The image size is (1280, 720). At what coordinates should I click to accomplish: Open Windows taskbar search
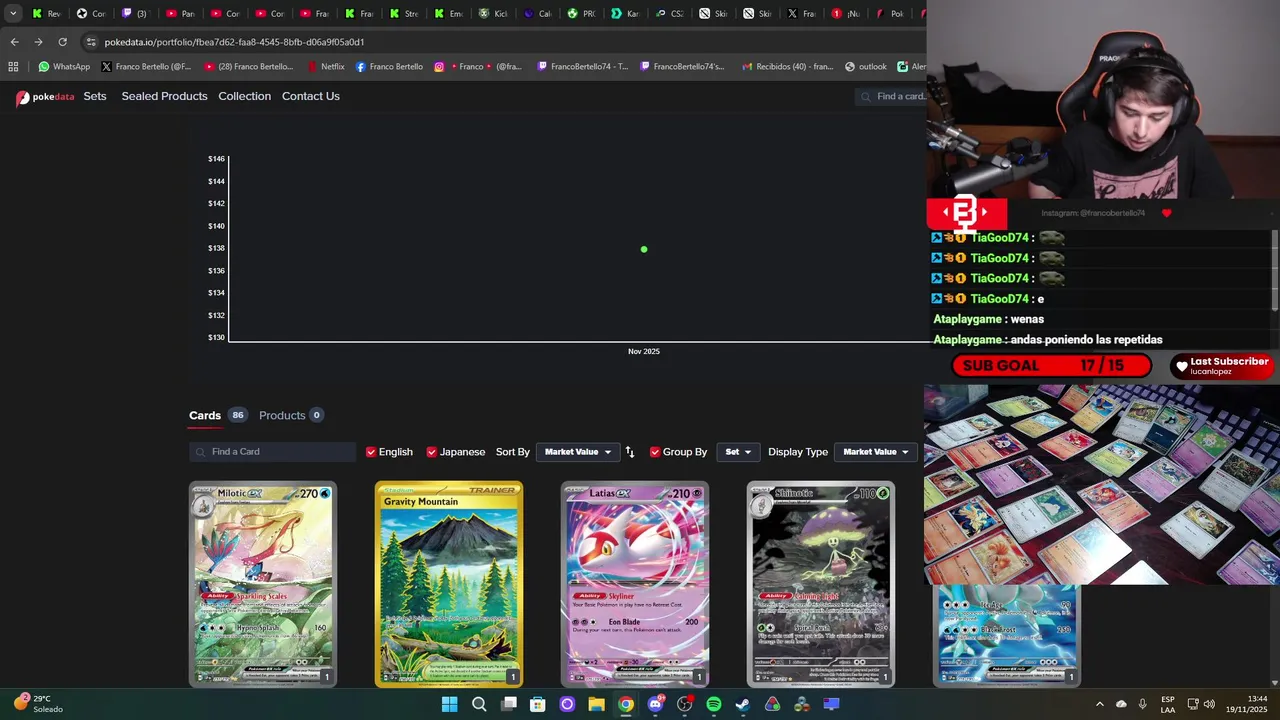479,704
